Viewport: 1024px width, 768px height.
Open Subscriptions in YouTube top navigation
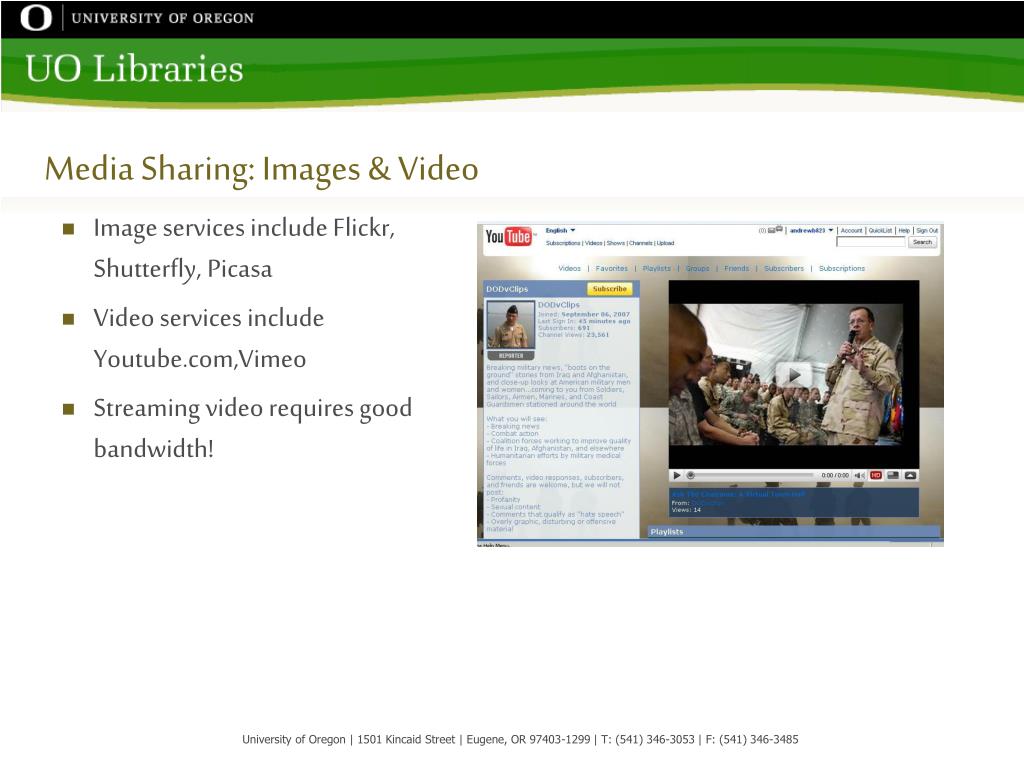563,243
